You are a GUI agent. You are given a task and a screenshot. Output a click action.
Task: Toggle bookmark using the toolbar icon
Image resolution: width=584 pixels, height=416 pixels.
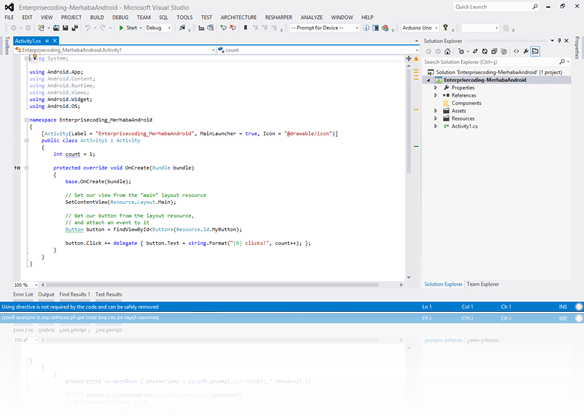[x=245, y=28]
